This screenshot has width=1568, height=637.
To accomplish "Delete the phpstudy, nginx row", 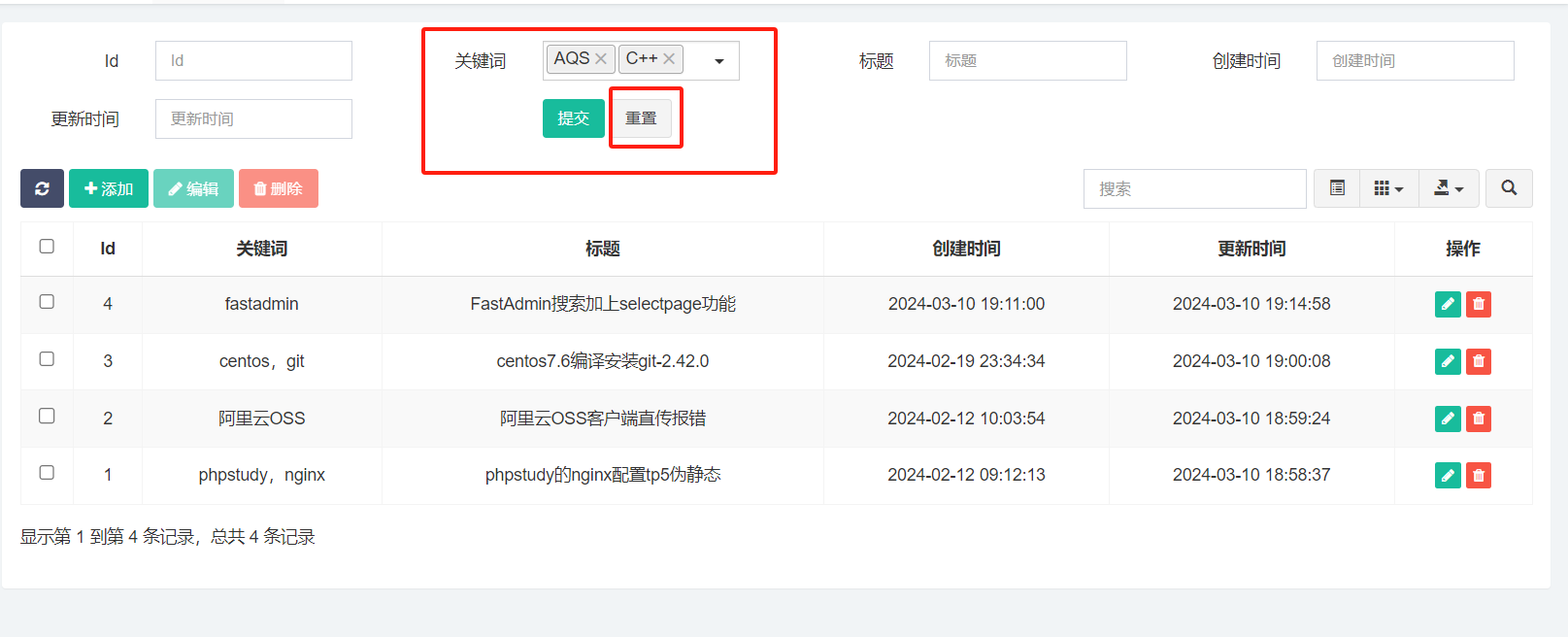I will click(x=1479, y=475).
